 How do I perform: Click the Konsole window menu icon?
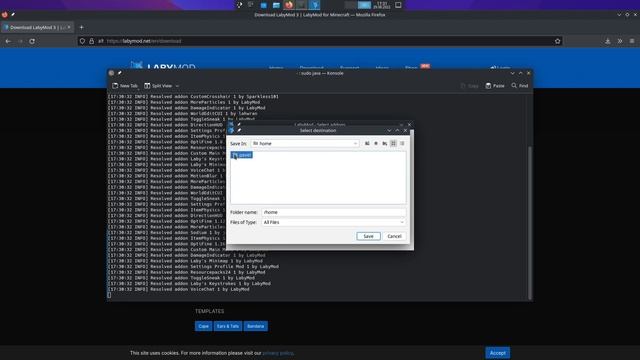coord(111,73)
